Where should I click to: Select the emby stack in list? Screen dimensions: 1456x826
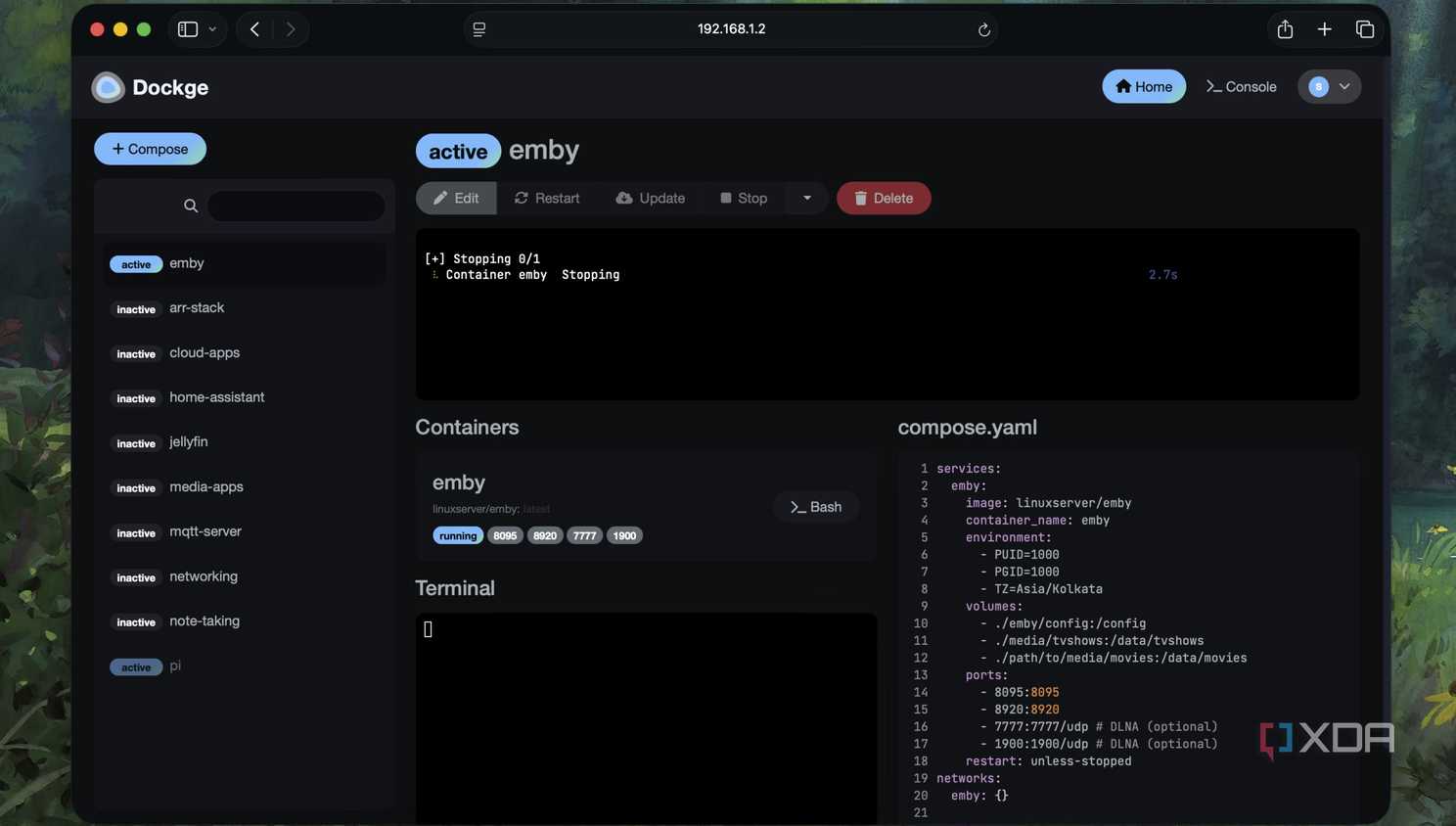click(245, 263)
